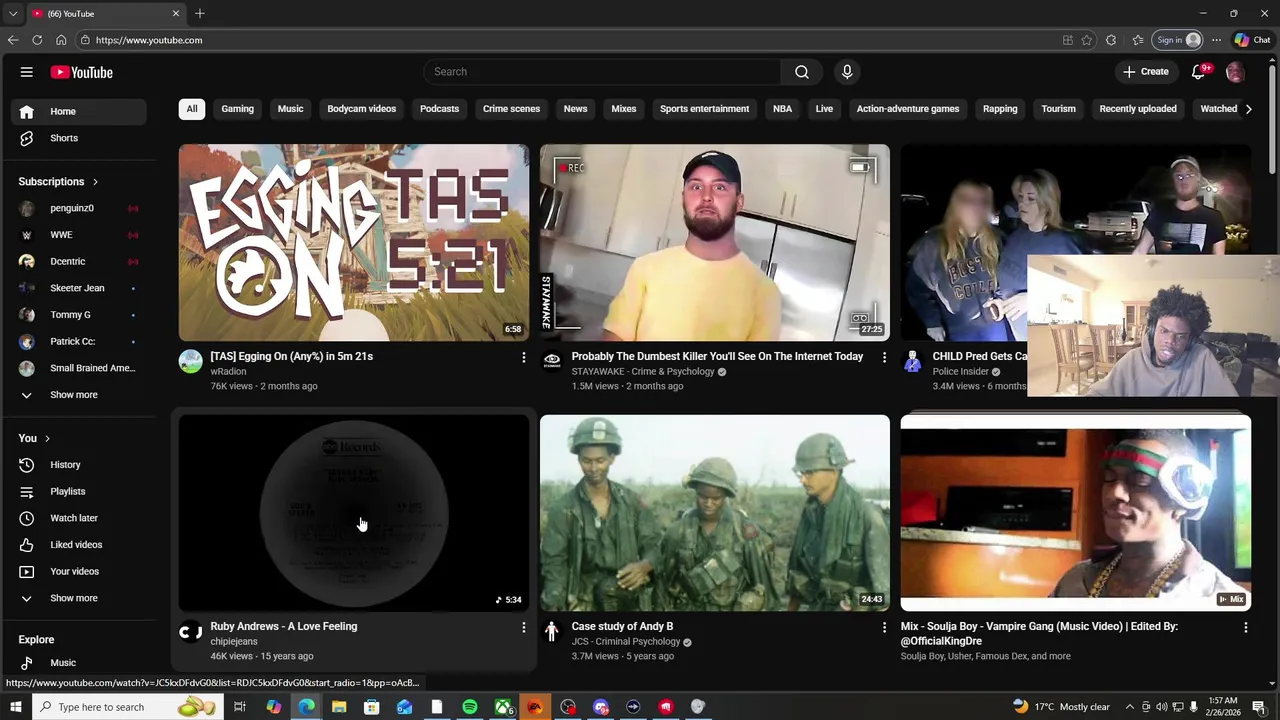Open the account avatar menu
Image resolution: width=1280 pixels, height=720 pixels.
(1235, 72)
